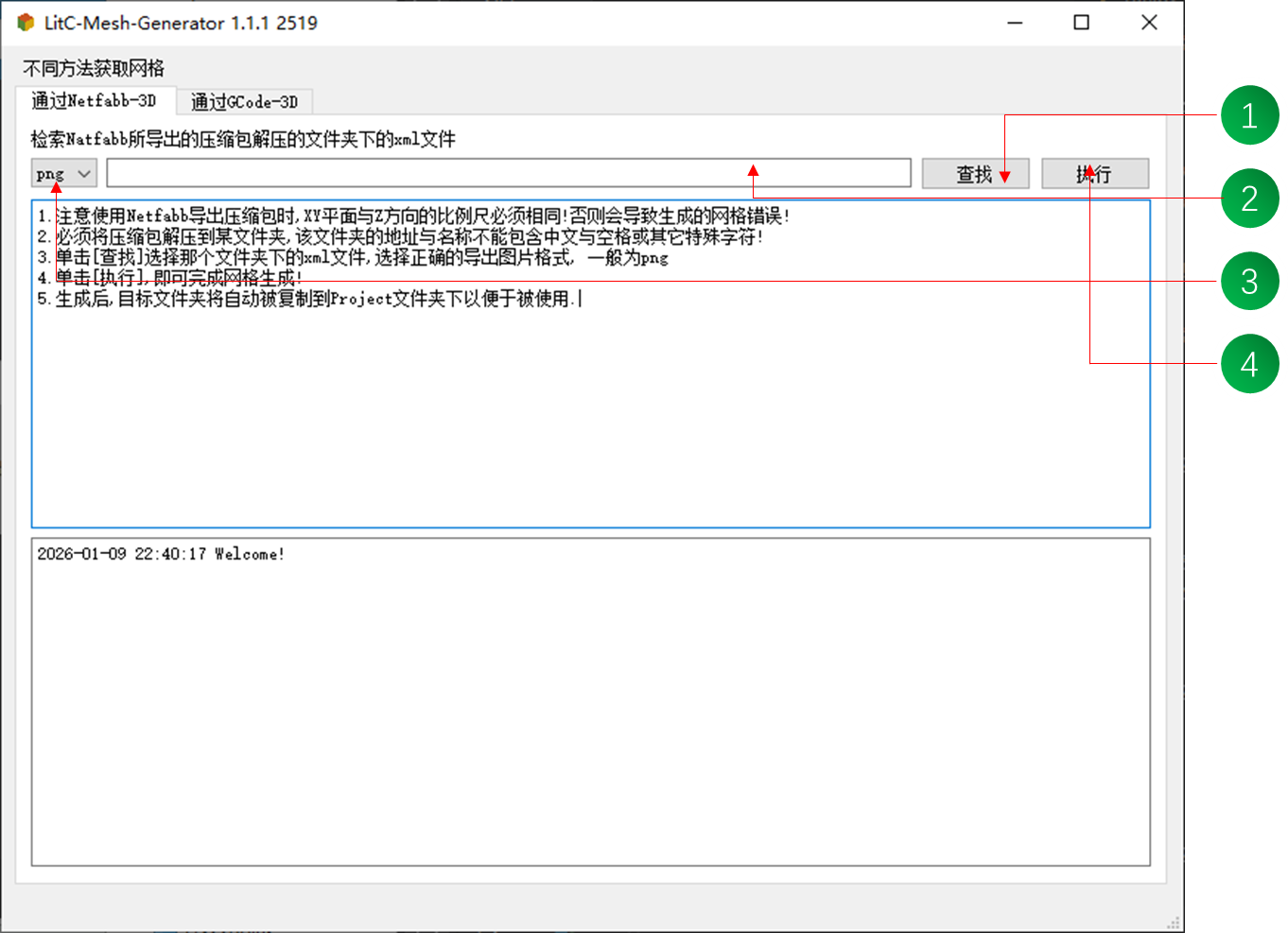Maximize the application window

(x=1081, y=22)
